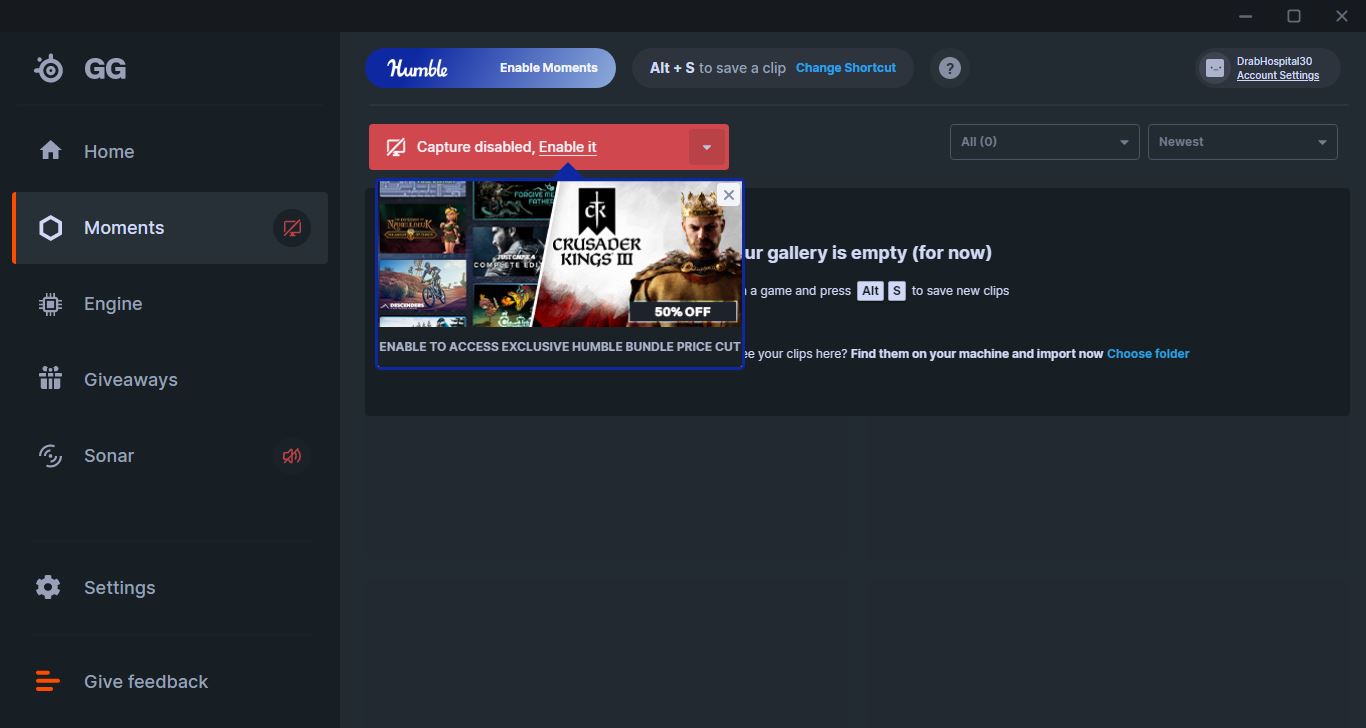Click the DrabHospital30 avatar icon

1215,68
